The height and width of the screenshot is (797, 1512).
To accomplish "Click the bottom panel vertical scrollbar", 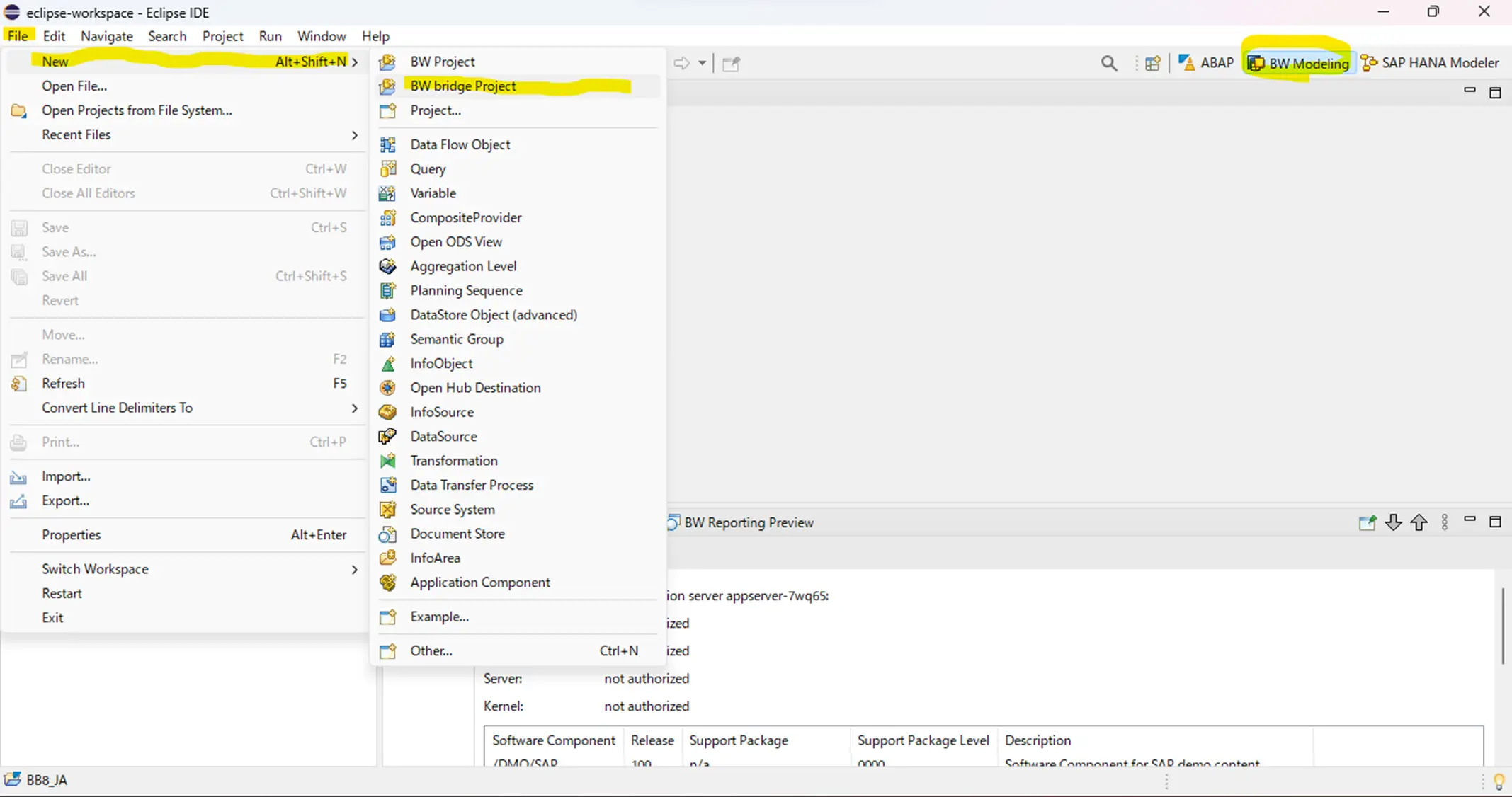I will click(1502, 626).
